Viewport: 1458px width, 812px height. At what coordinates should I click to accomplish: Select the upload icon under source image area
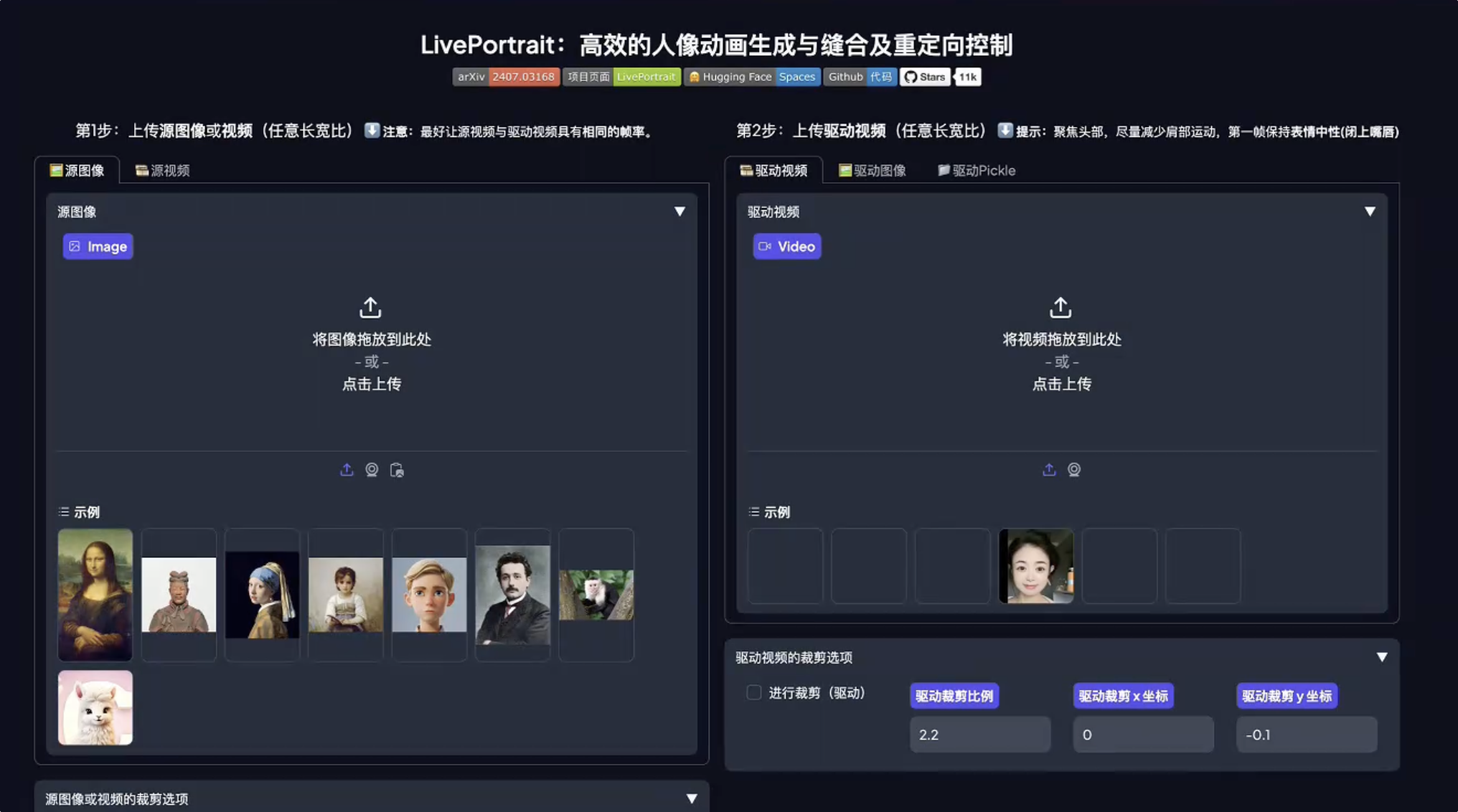pyautogui.click(x=347, y=470)
